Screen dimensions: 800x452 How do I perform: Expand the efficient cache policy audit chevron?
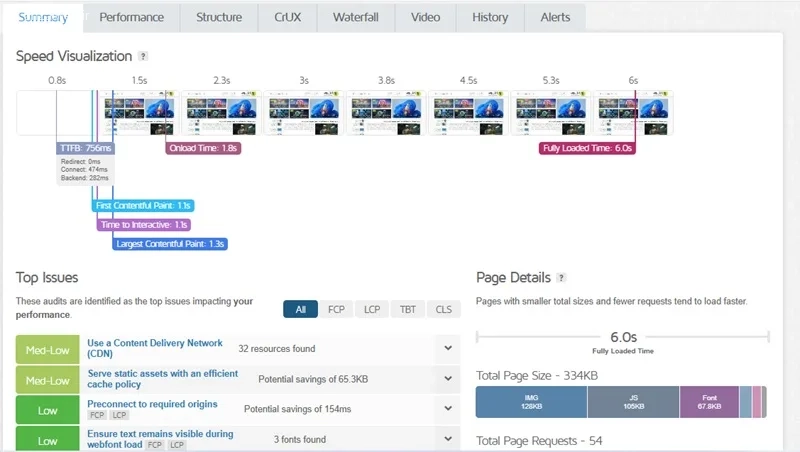pyautogui.click(x=448, y=379)
